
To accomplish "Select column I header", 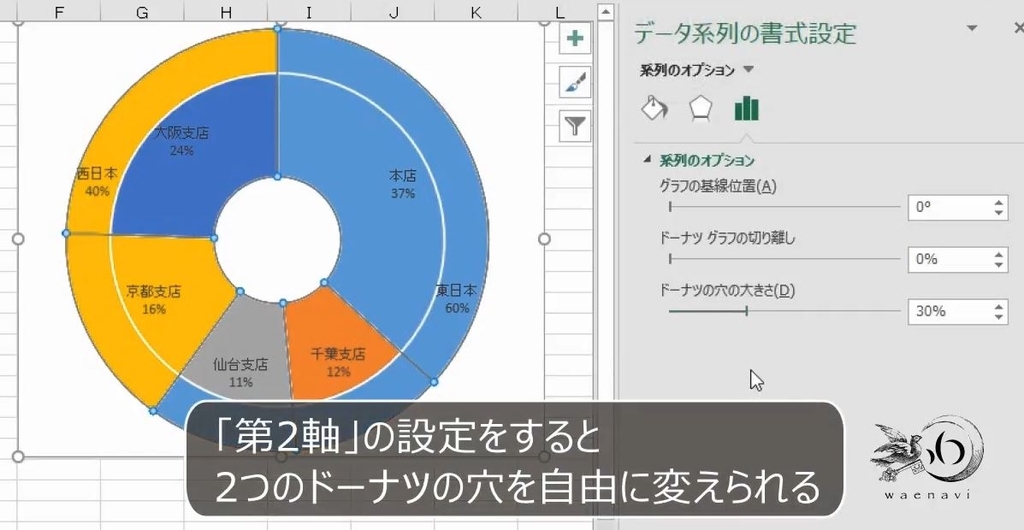I will (x=309, y=11).
